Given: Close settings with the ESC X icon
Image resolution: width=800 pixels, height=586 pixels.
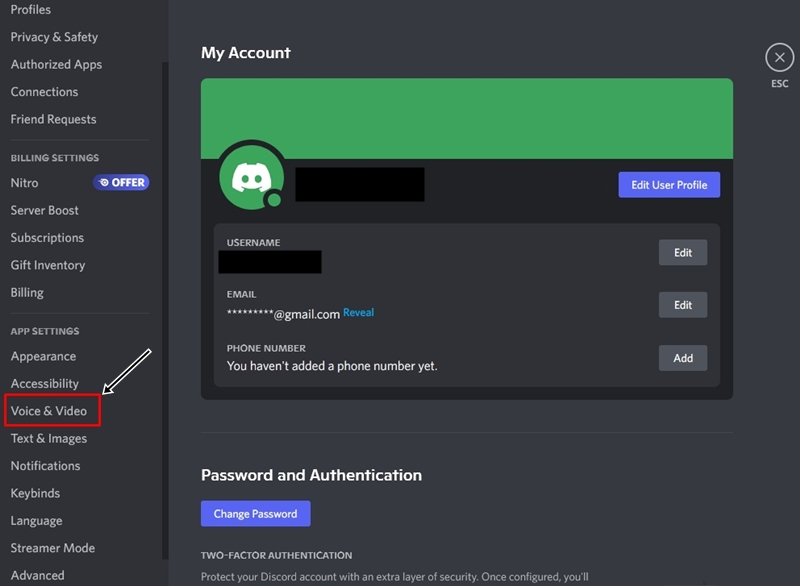Looking at the screenshot, I should coord(779,57).
